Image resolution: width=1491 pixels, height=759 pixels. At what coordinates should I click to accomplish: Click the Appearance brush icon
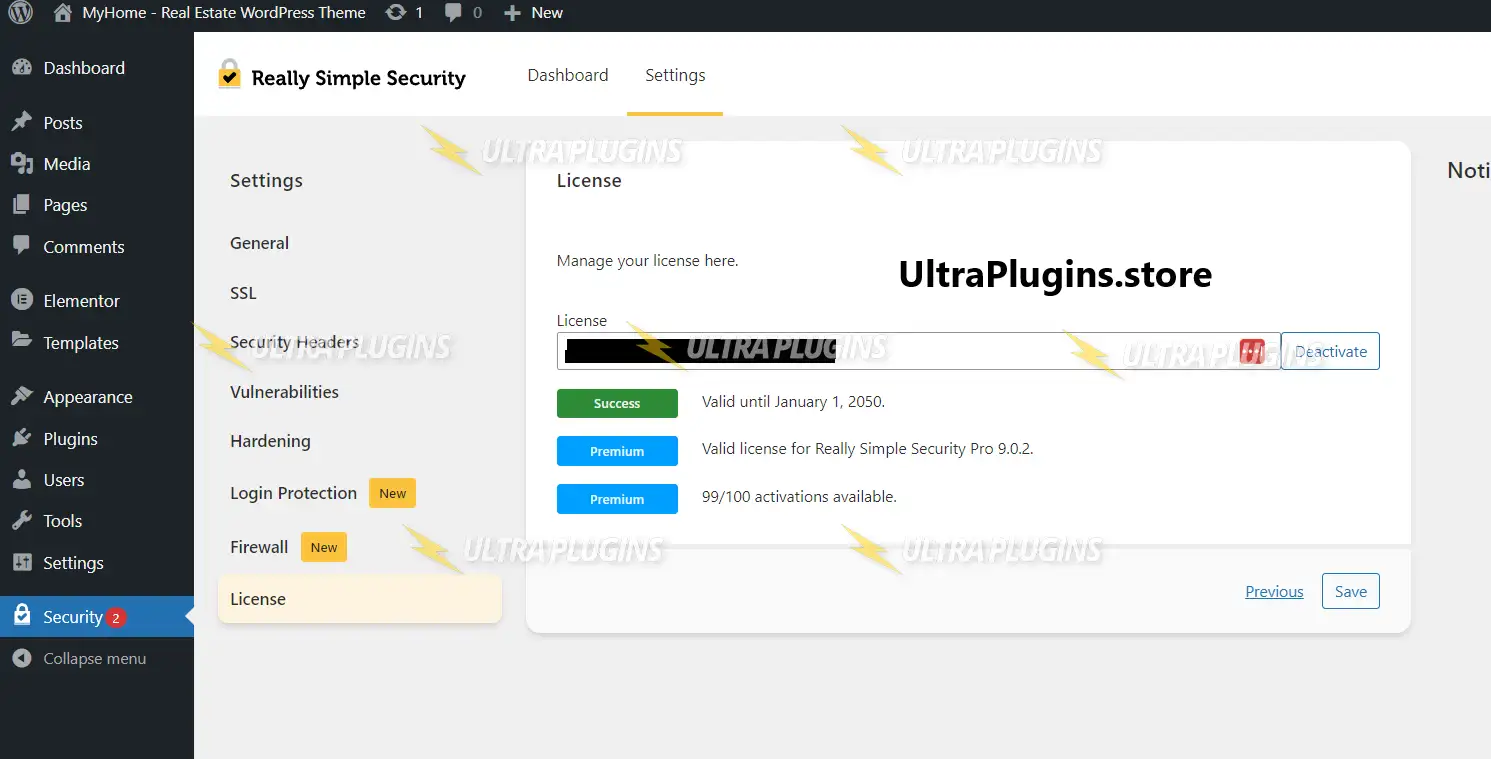point(22,397)
